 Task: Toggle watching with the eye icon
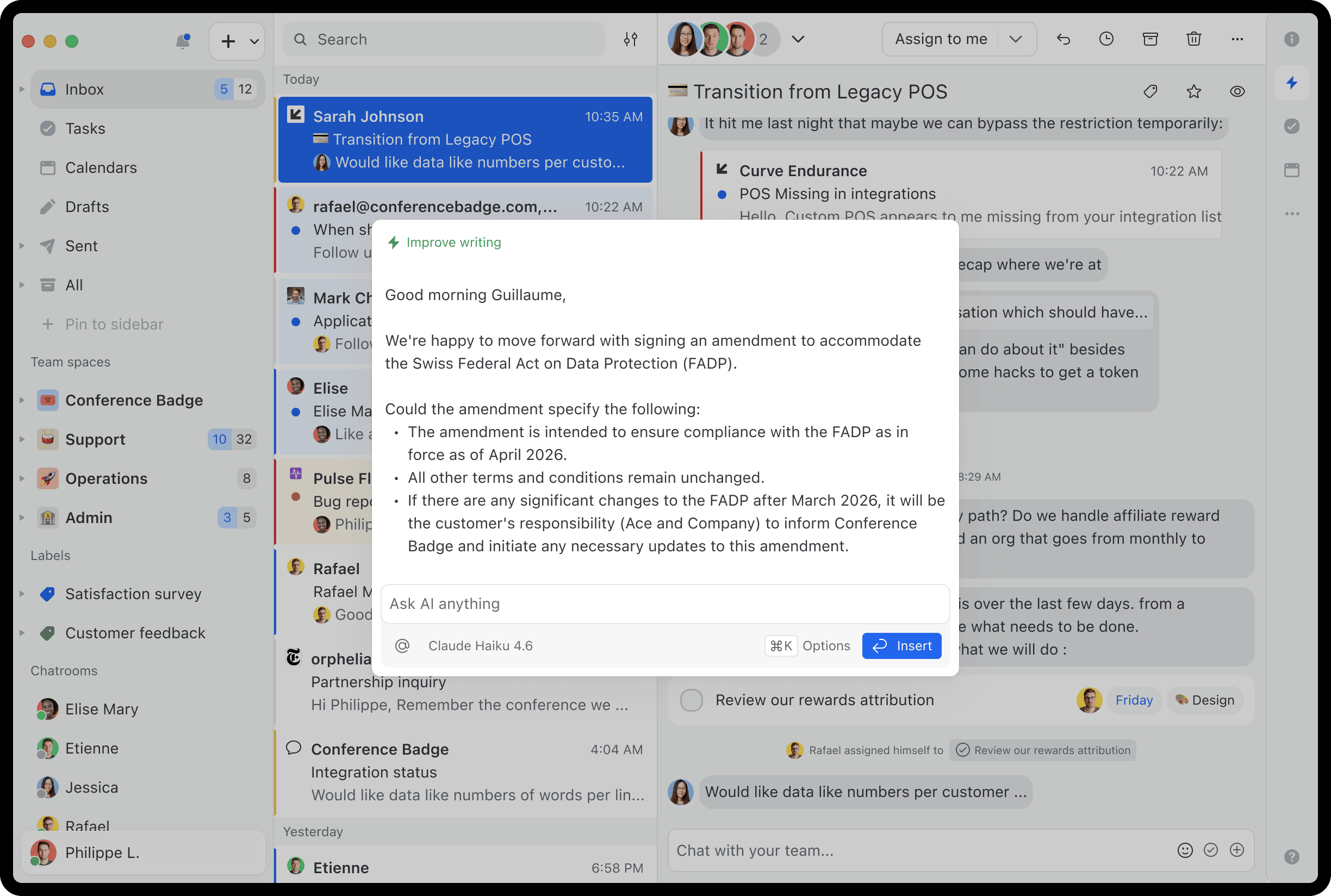pos(1237,91)
